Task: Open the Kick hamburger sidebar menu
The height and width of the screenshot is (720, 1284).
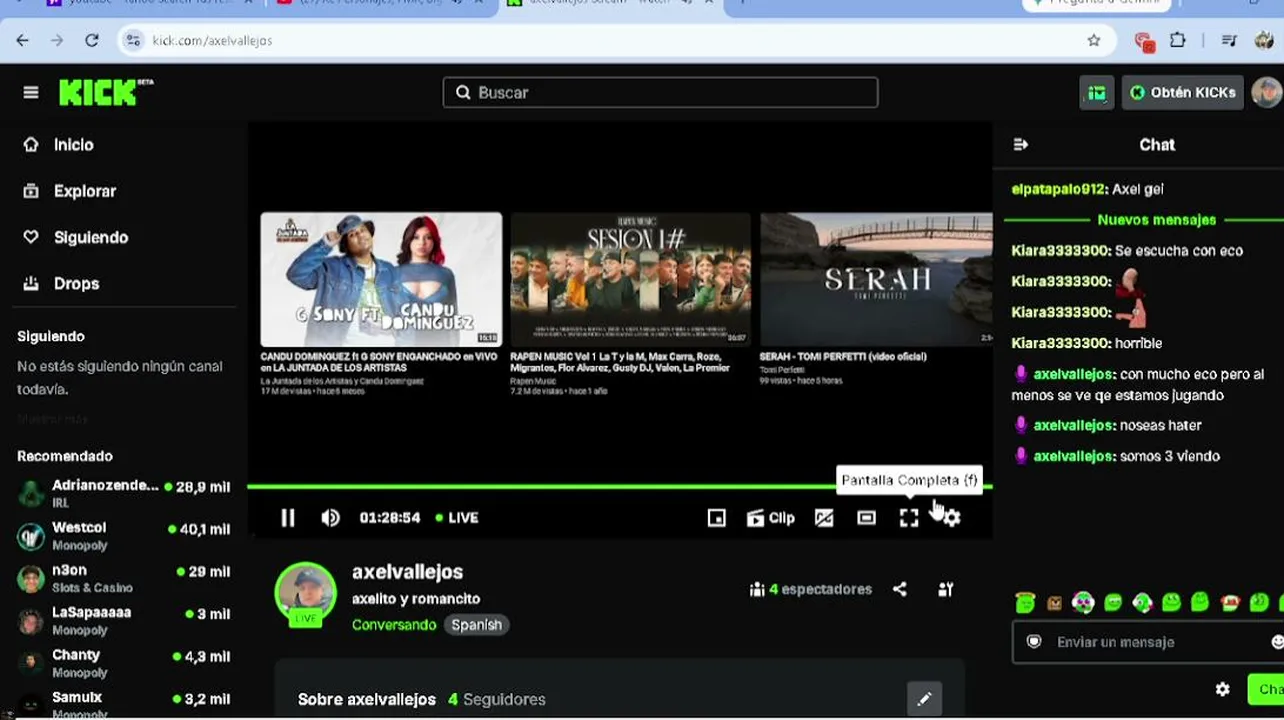Action: [x=31, y=93]
